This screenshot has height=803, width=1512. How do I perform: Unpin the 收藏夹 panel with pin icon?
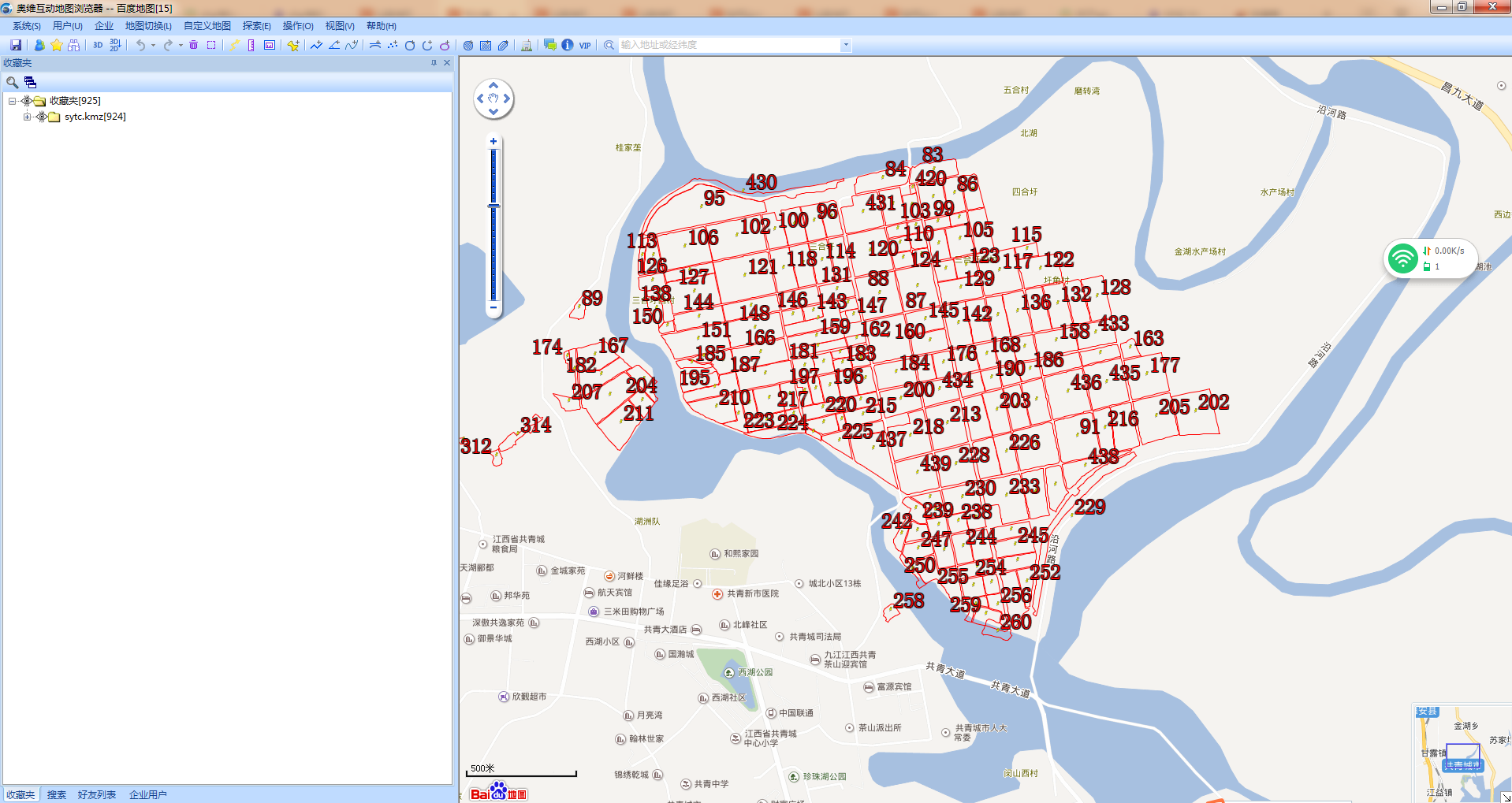(433, 62)
